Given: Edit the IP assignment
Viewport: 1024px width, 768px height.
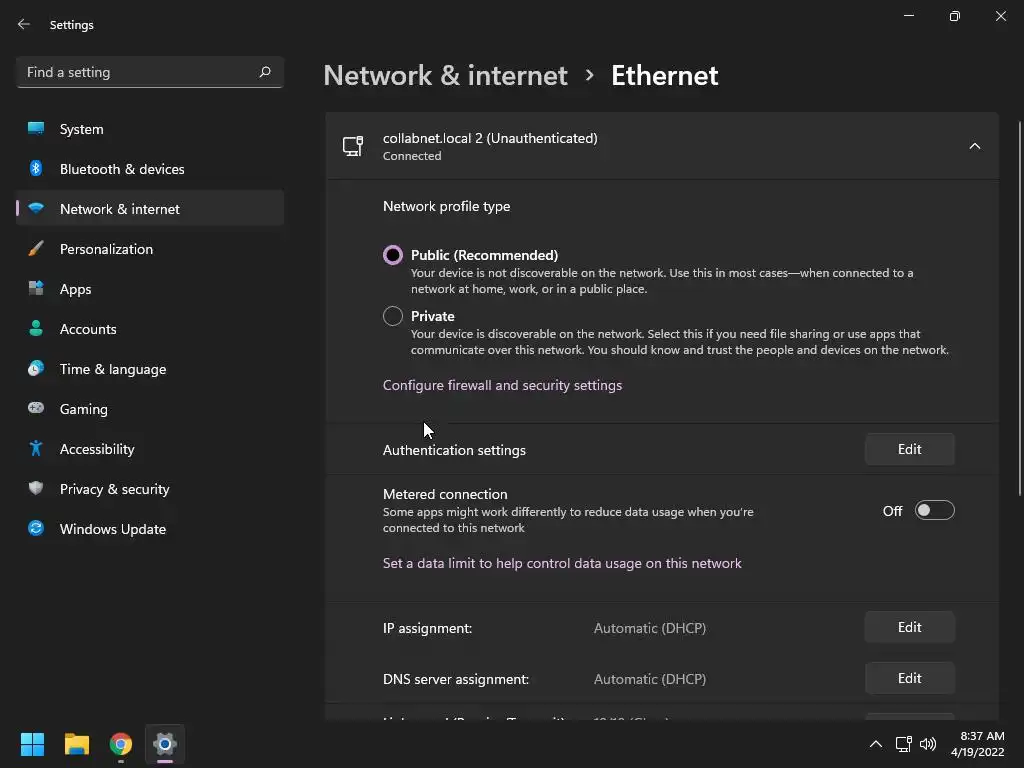Looking at the screenshot, I should click(909, 628).
